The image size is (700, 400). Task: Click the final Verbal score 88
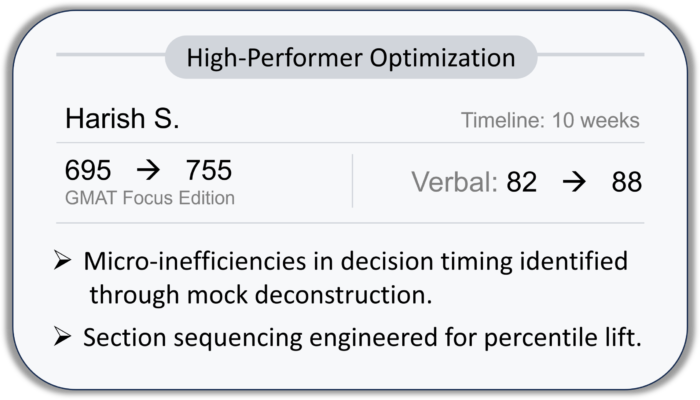tap(624, 183)
